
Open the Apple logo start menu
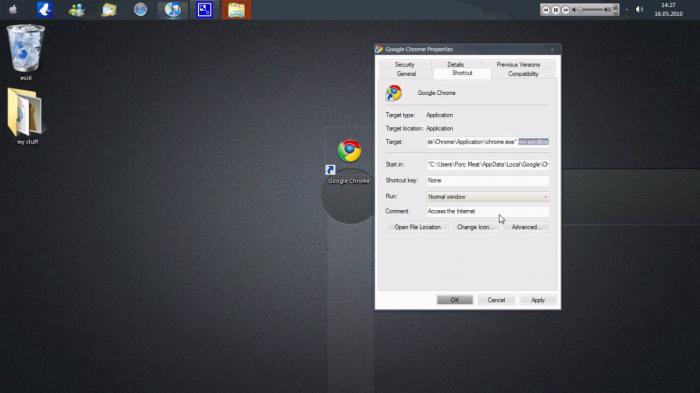pyautogui.click(x=12, y=9)
